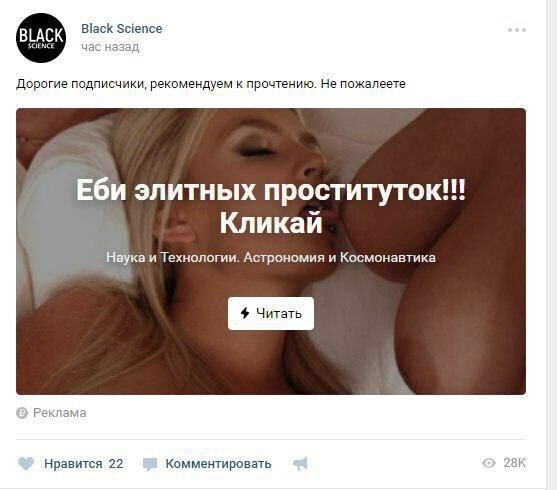Toggle the "Нравится" like label
The width and height of the screenshot is (557, 490).
pyautogui.click(x=73, y=464)
